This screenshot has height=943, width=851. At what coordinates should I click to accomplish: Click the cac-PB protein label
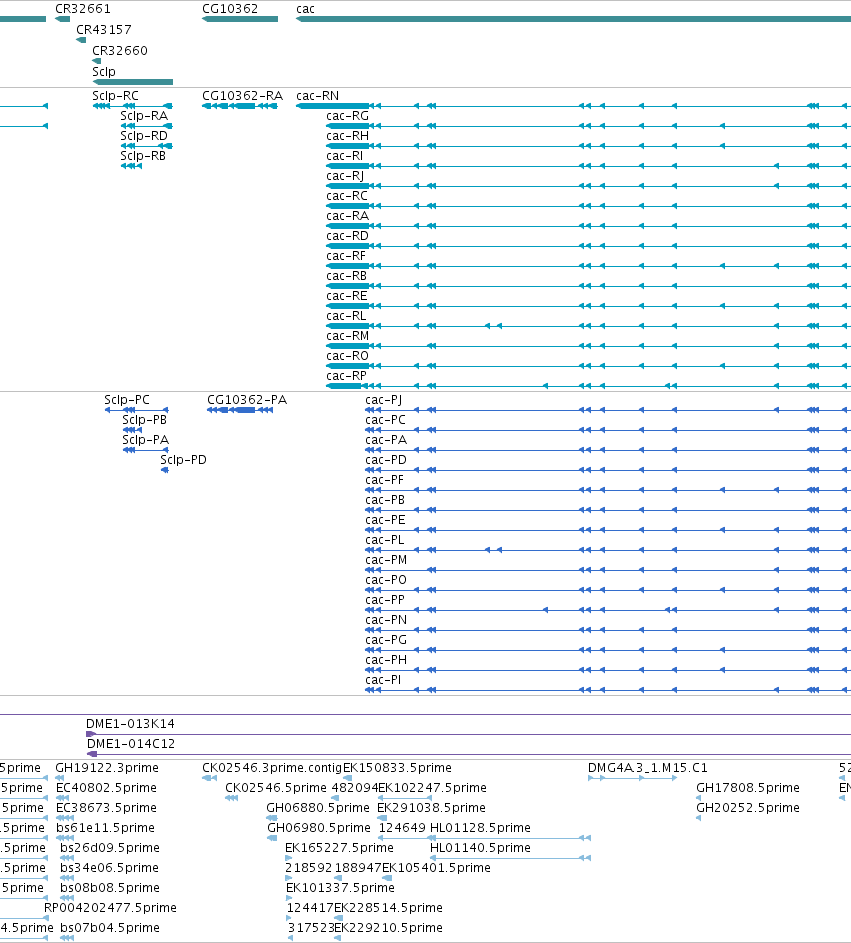[386, 499]
